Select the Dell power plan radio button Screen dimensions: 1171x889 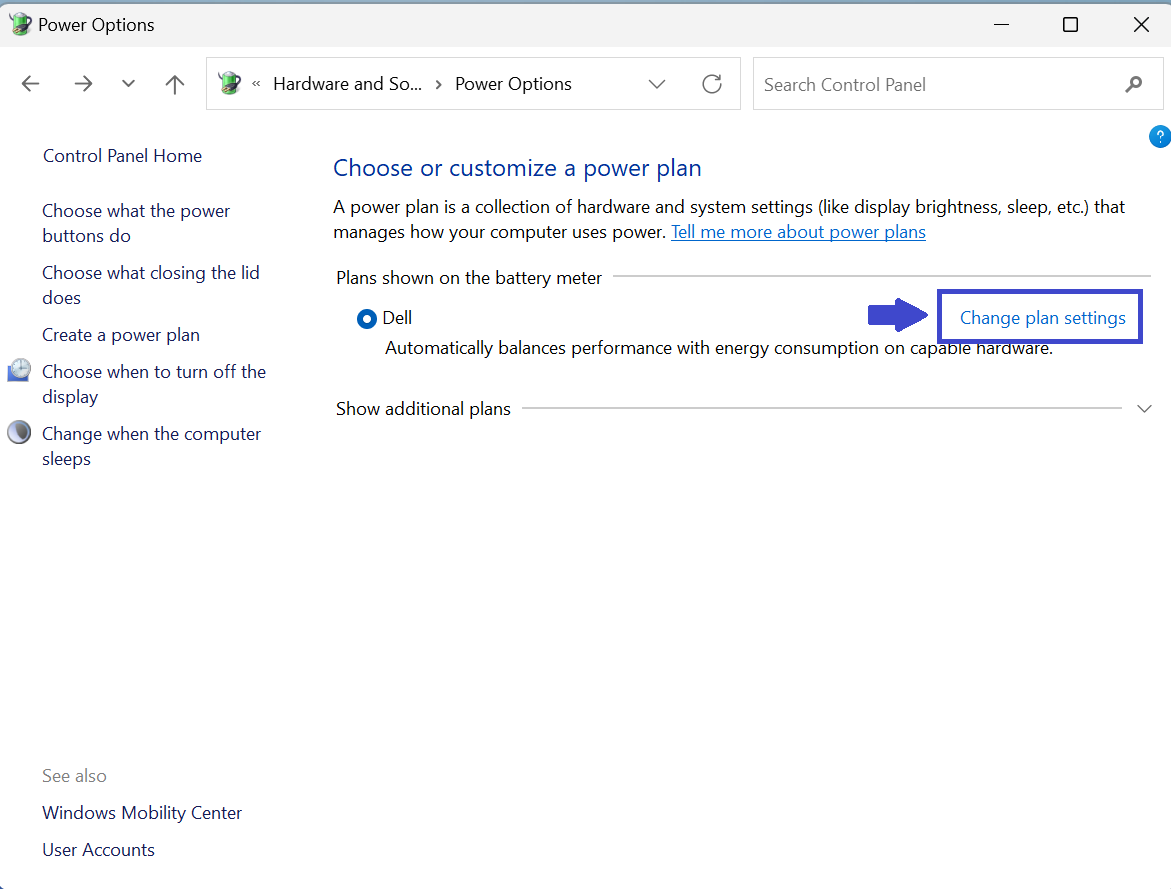367,319
